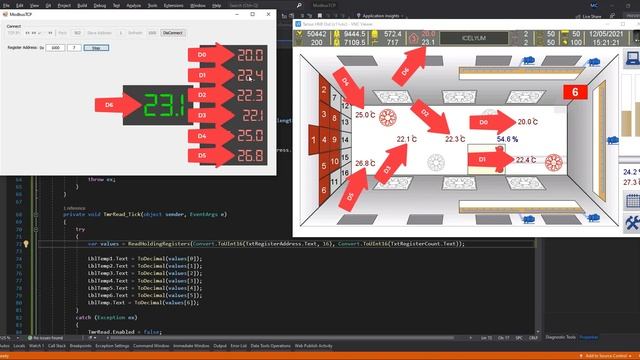
Task: Open the File menu in Visual Studio
Action: (6, 5)
